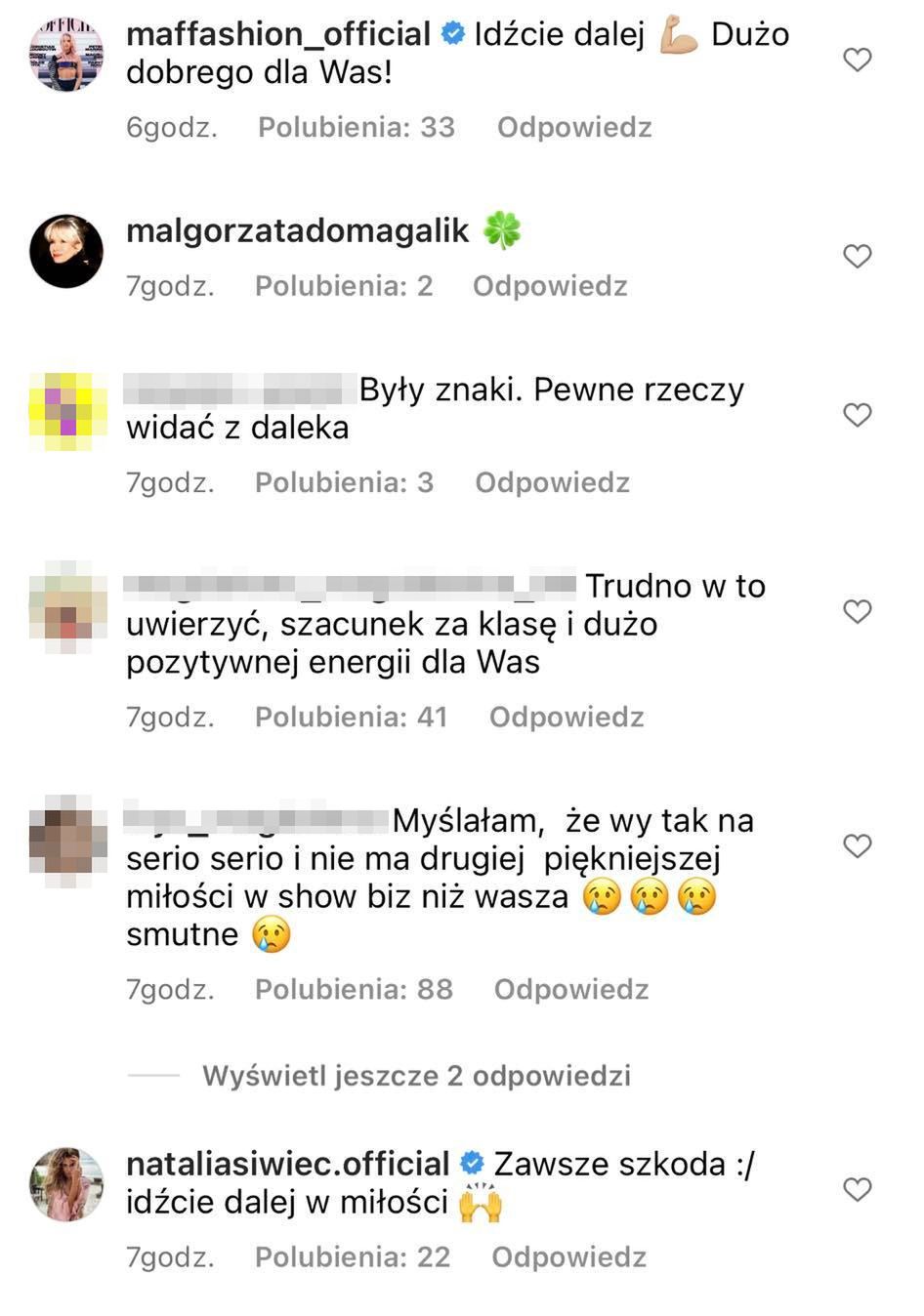Like the maffashion_official comment with the heart
Image resolution: width=924 pixels, height=1316 pixels.
click(x=857, y=61)
